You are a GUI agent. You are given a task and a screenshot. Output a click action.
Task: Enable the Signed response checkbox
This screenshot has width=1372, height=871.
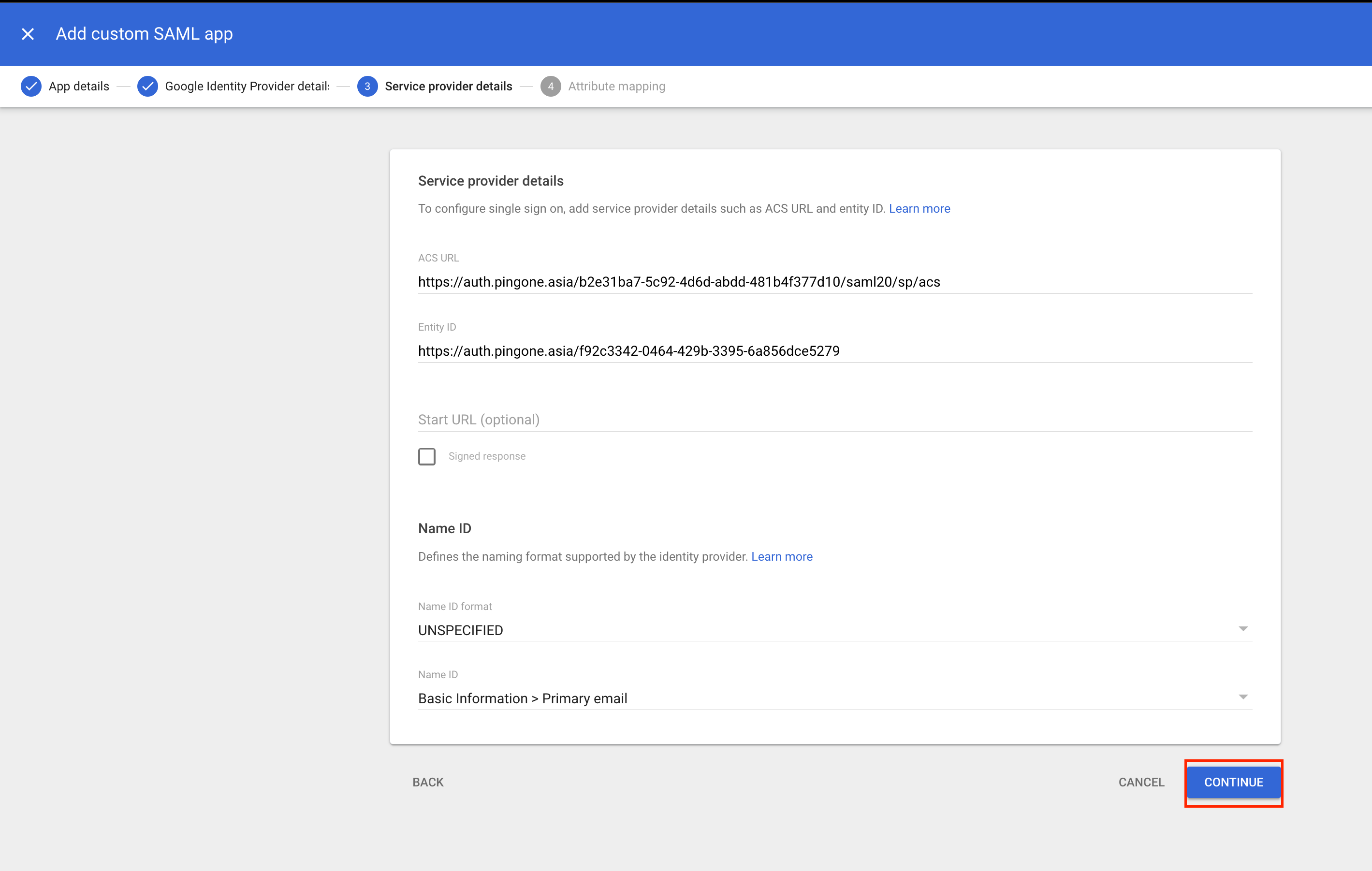(427, 456)
